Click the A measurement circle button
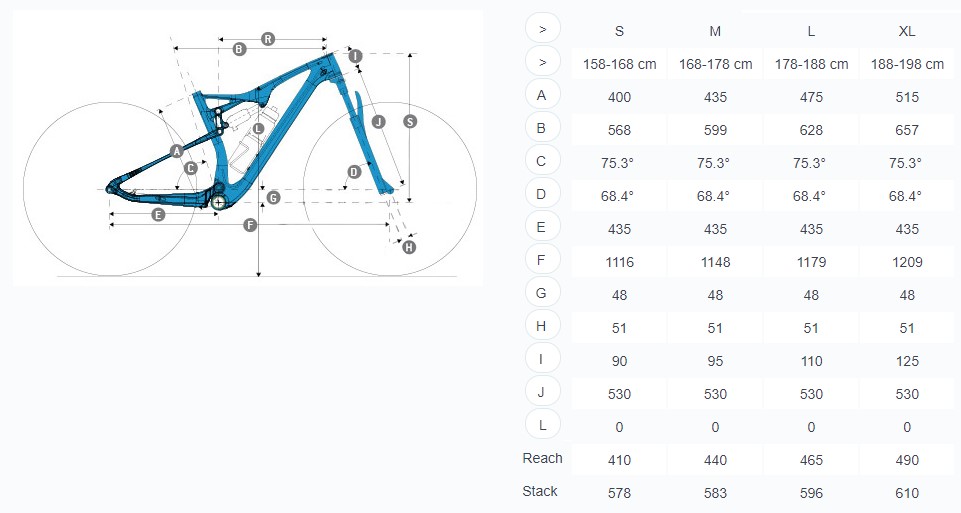Viewport: 961px width, 513px height. (542, 96)
